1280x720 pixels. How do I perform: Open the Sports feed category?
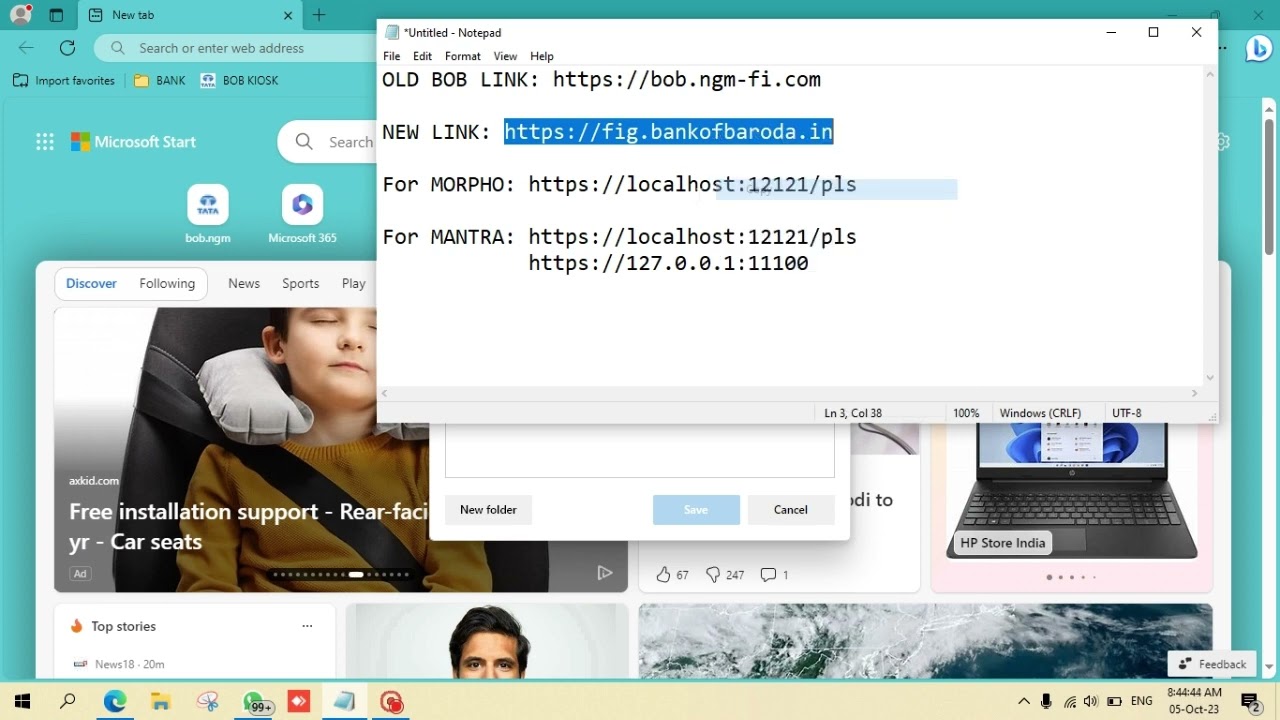(x=300, y=283)
